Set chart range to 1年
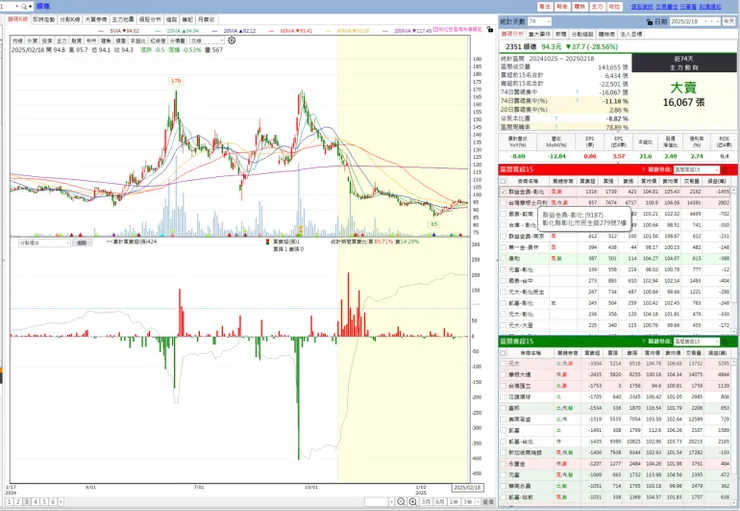The width and height of the screenshot is (740, 511). point(454,502)
